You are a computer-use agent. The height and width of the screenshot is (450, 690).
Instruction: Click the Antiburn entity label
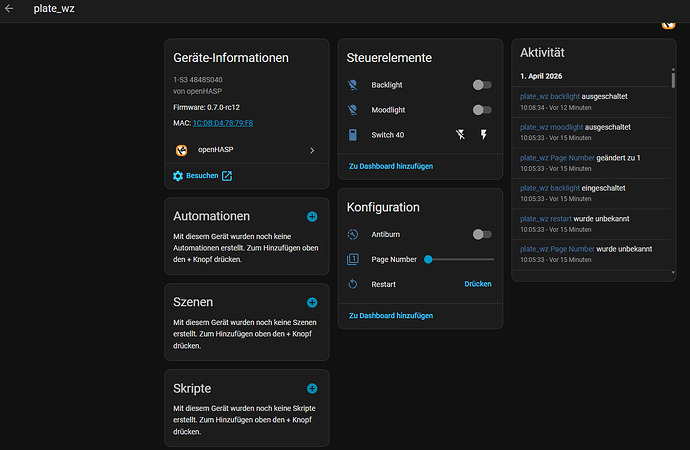[x=385, y=234]
